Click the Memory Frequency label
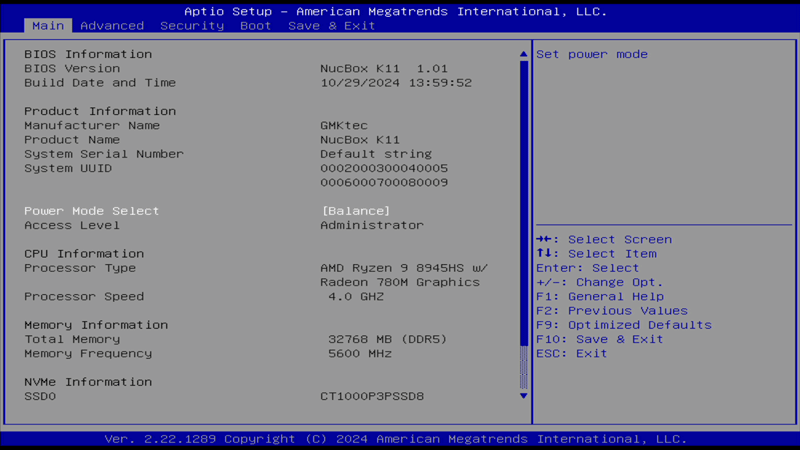This screenshot has height=450, width=800. [88, 354]
